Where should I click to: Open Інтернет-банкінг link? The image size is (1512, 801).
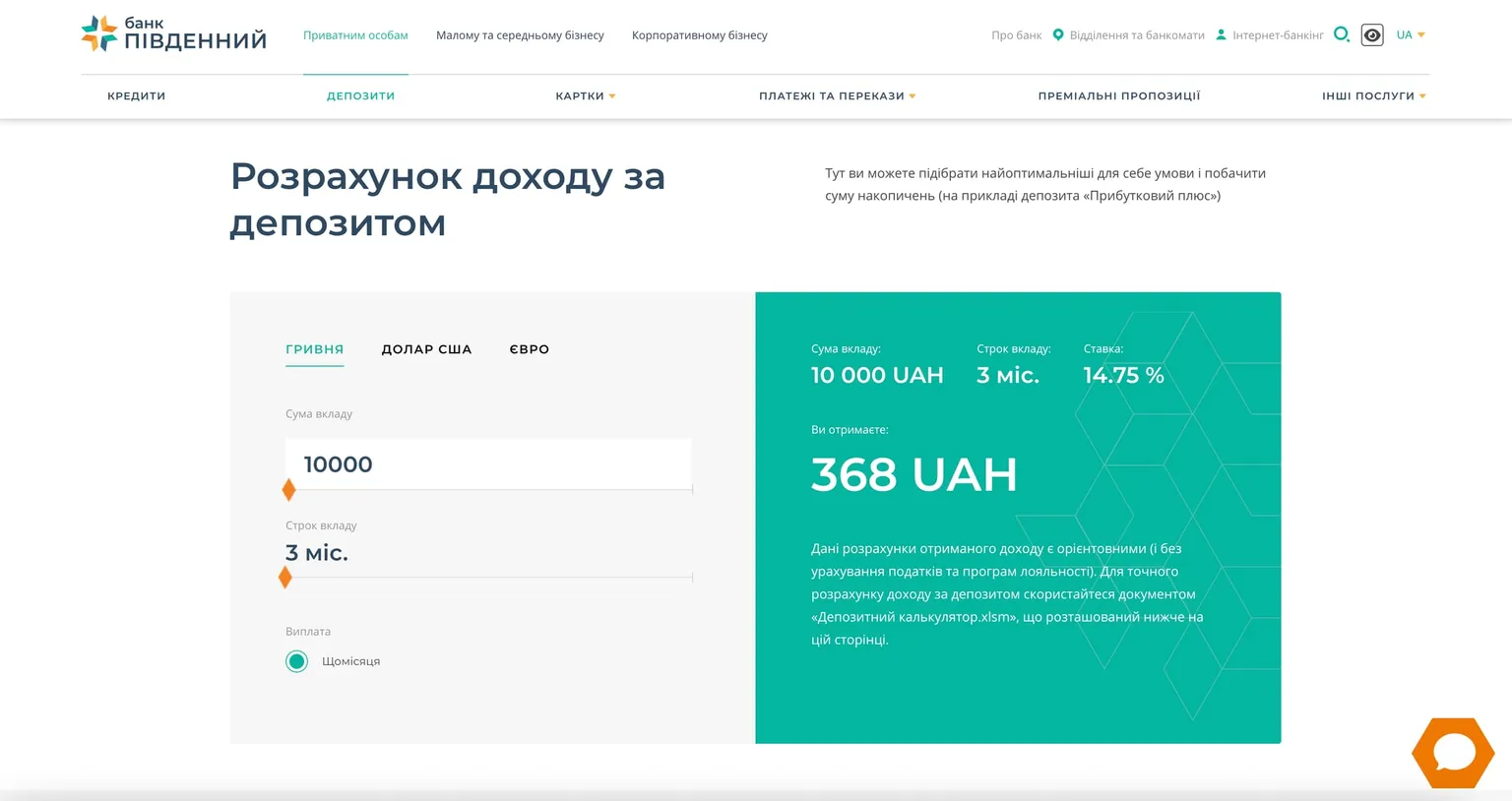coord(1278,34)
